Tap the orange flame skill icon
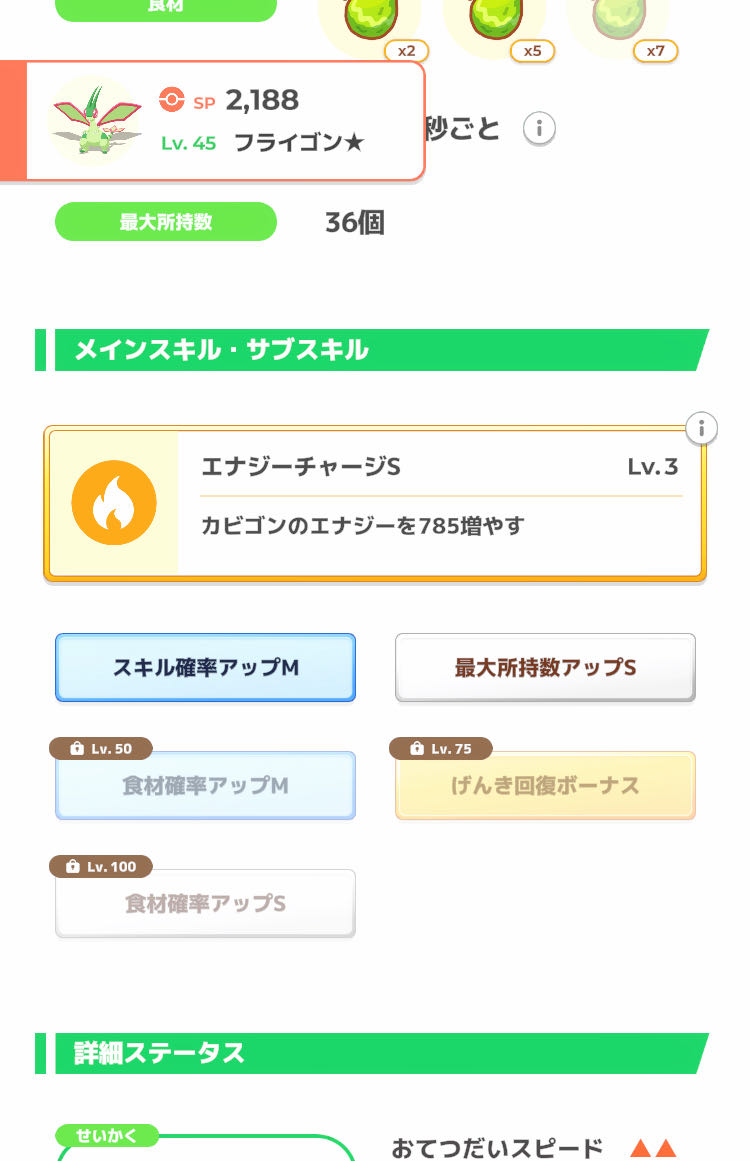This screenshot has height=1161, width=750. (x=114, y=503)
